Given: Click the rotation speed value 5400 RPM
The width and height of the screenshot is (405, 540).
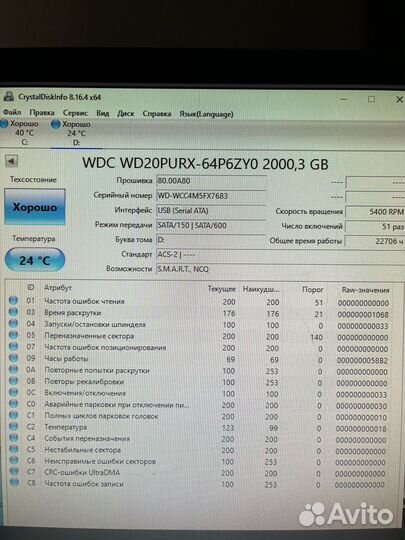Looking at the screenshot, I should (375, 212).
